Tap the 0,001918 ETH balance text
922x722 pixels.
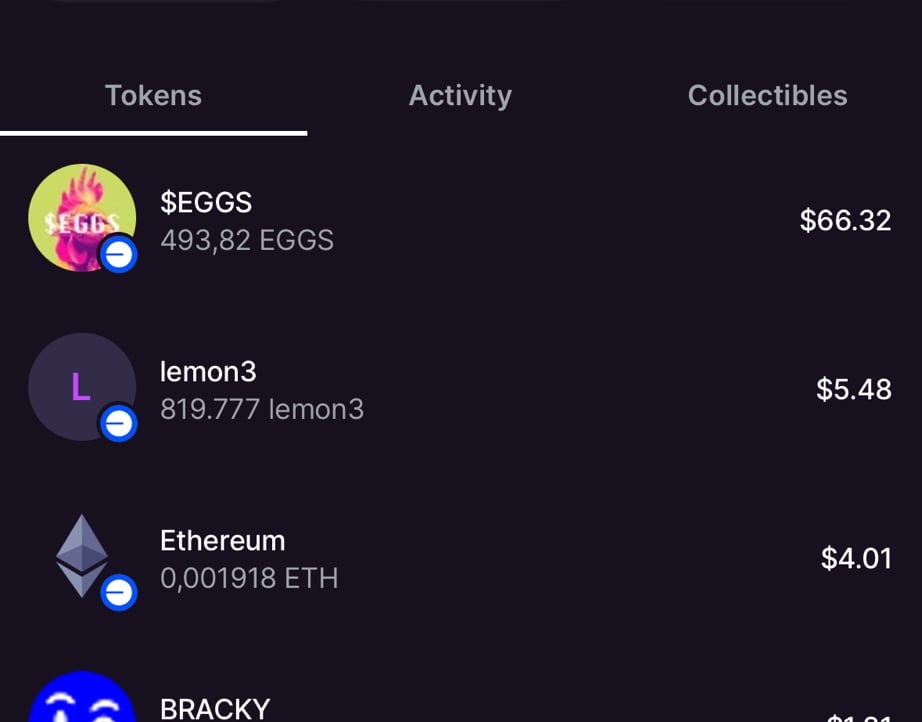249,578
